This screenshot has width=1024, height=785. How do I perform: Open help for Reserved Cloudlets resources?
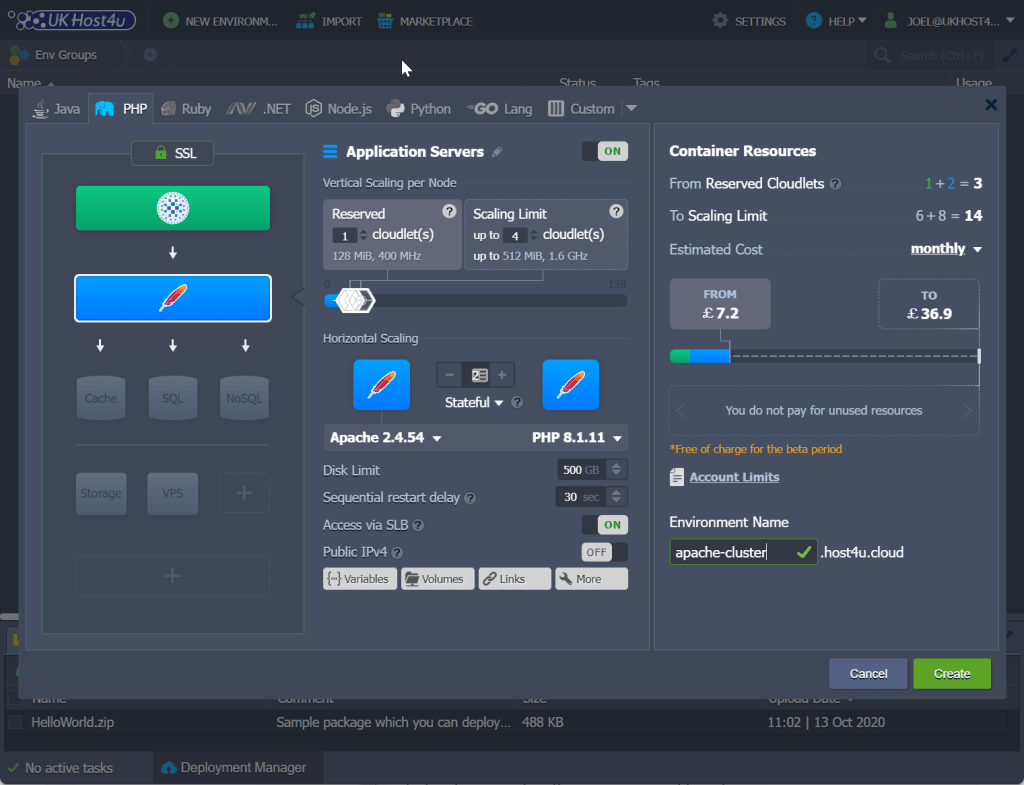point(835,184)
